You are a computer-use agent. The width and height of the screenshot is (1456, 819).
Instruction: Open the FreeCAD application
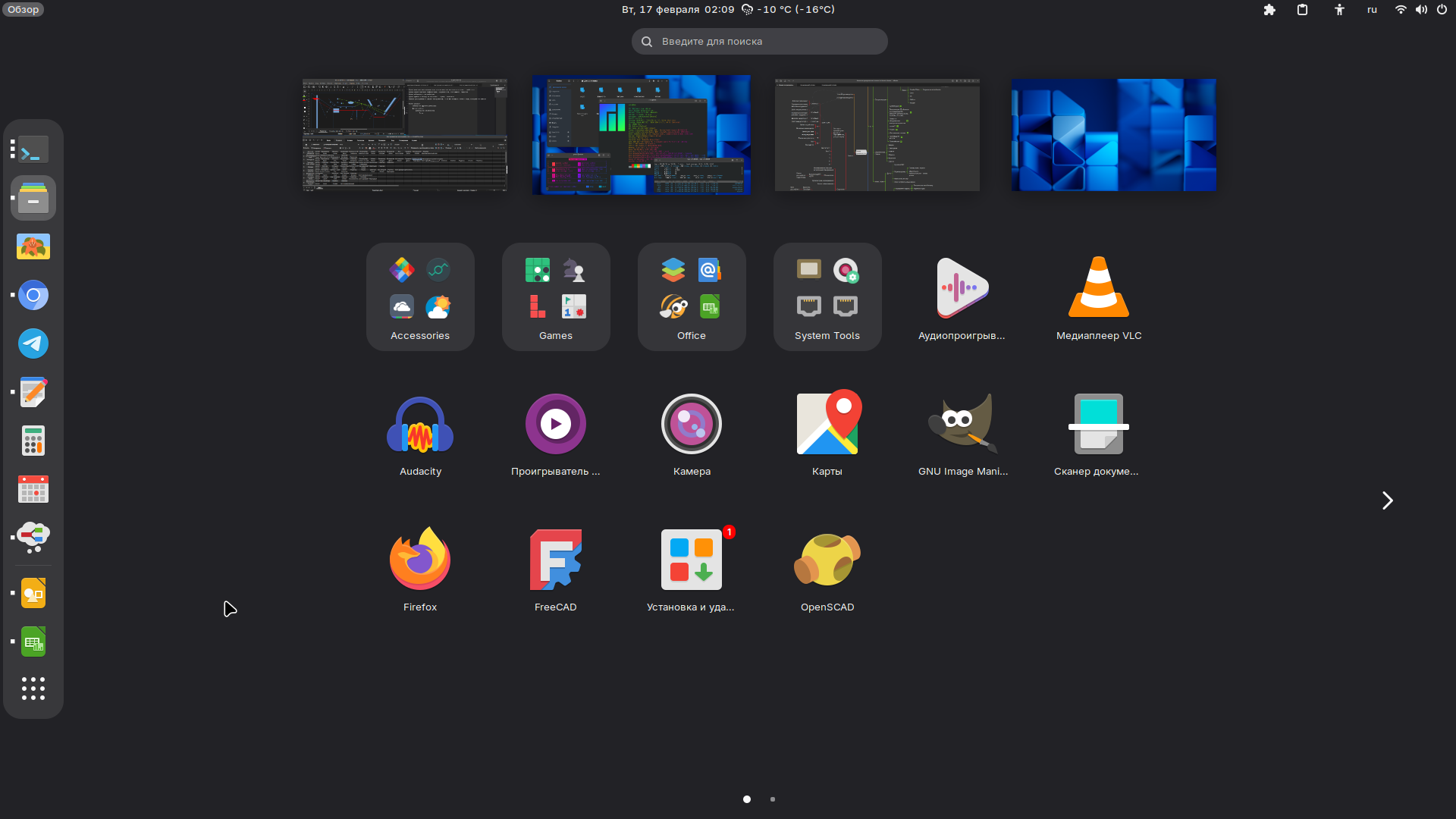[x=555, y=560]
